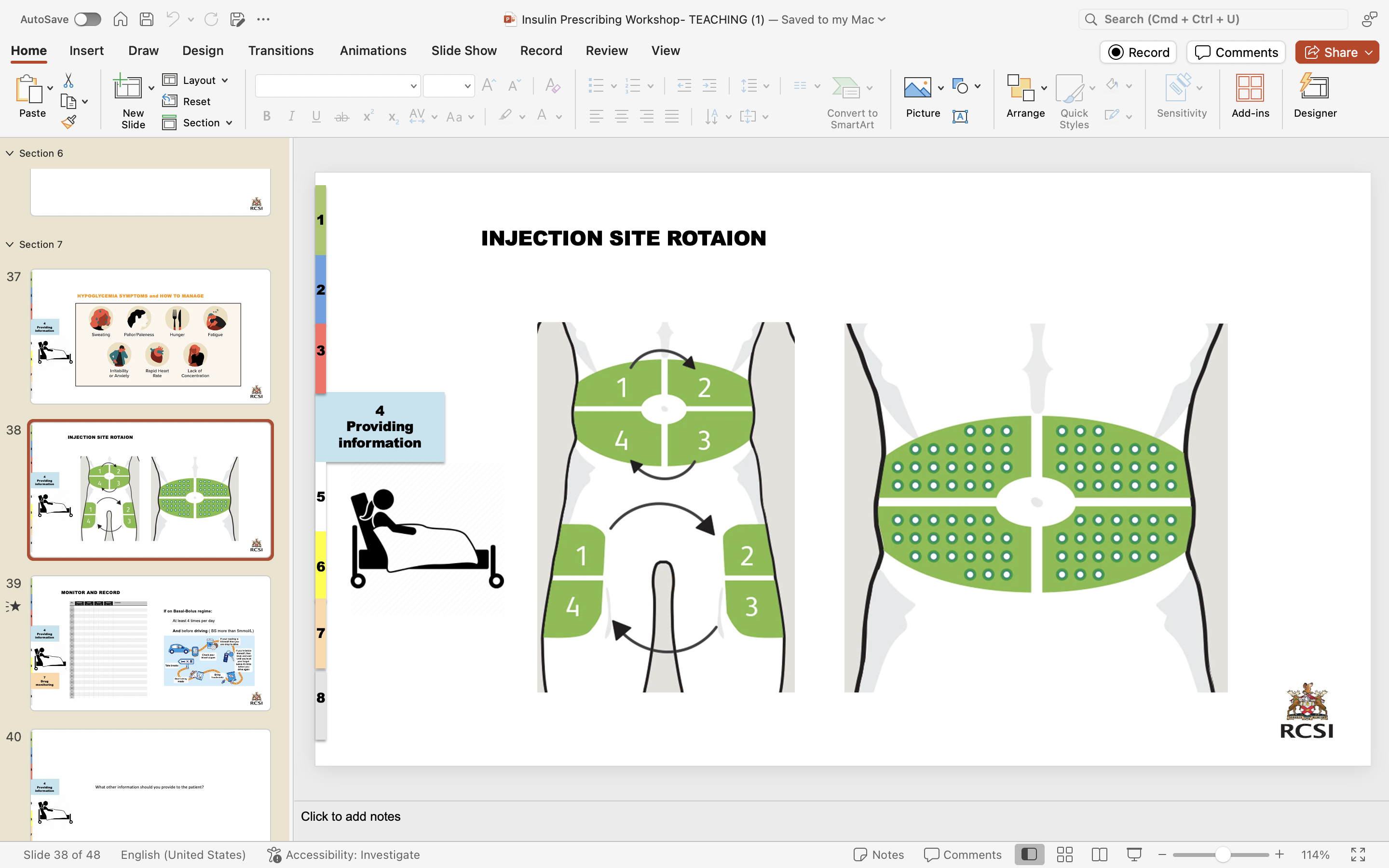Open the Designer pane
1389x868 pixels.
point(1314,96)
